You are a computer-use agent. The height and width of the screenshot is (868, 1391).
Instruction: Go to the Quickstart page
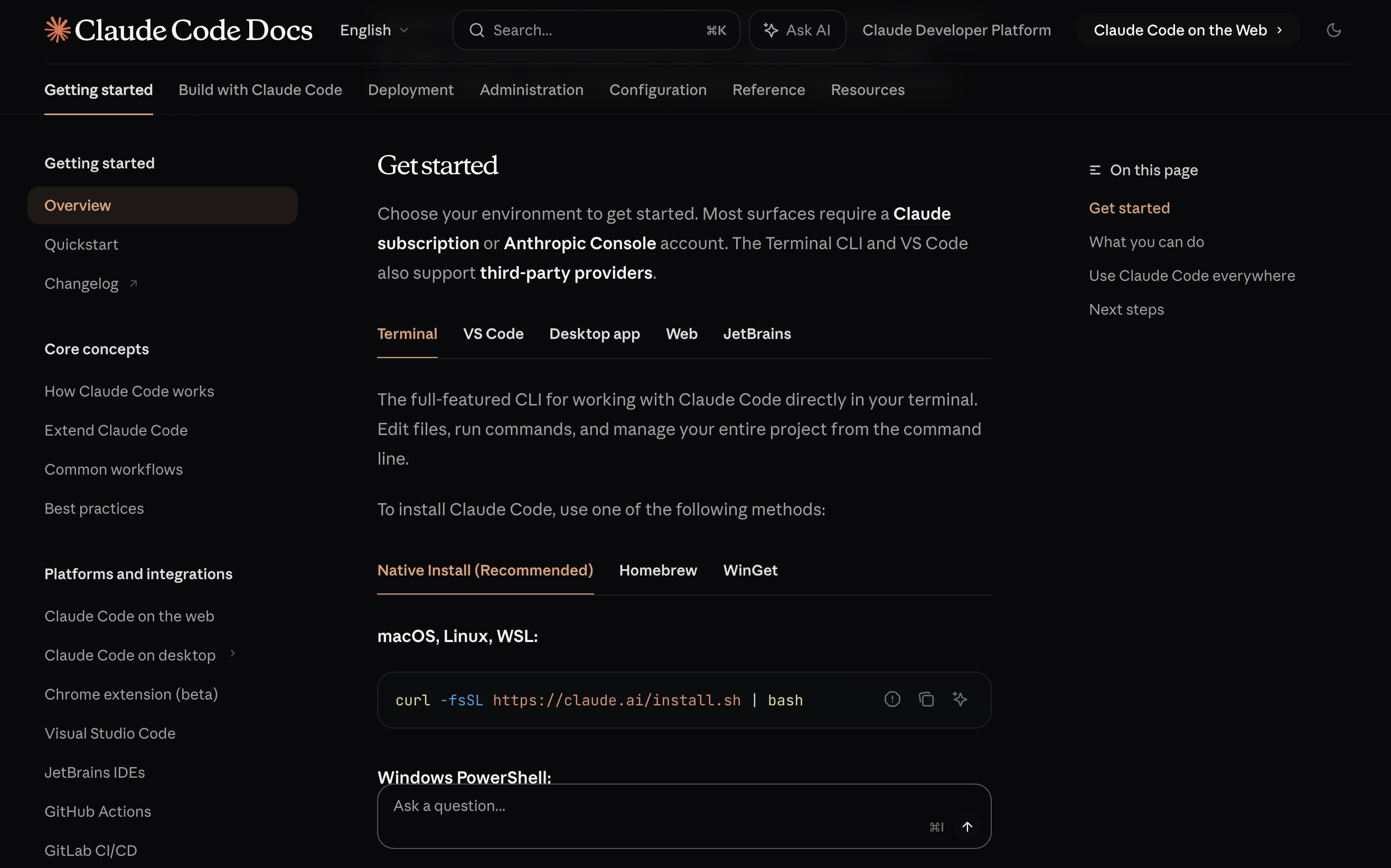pyautogui.click(x=81, y=244)
